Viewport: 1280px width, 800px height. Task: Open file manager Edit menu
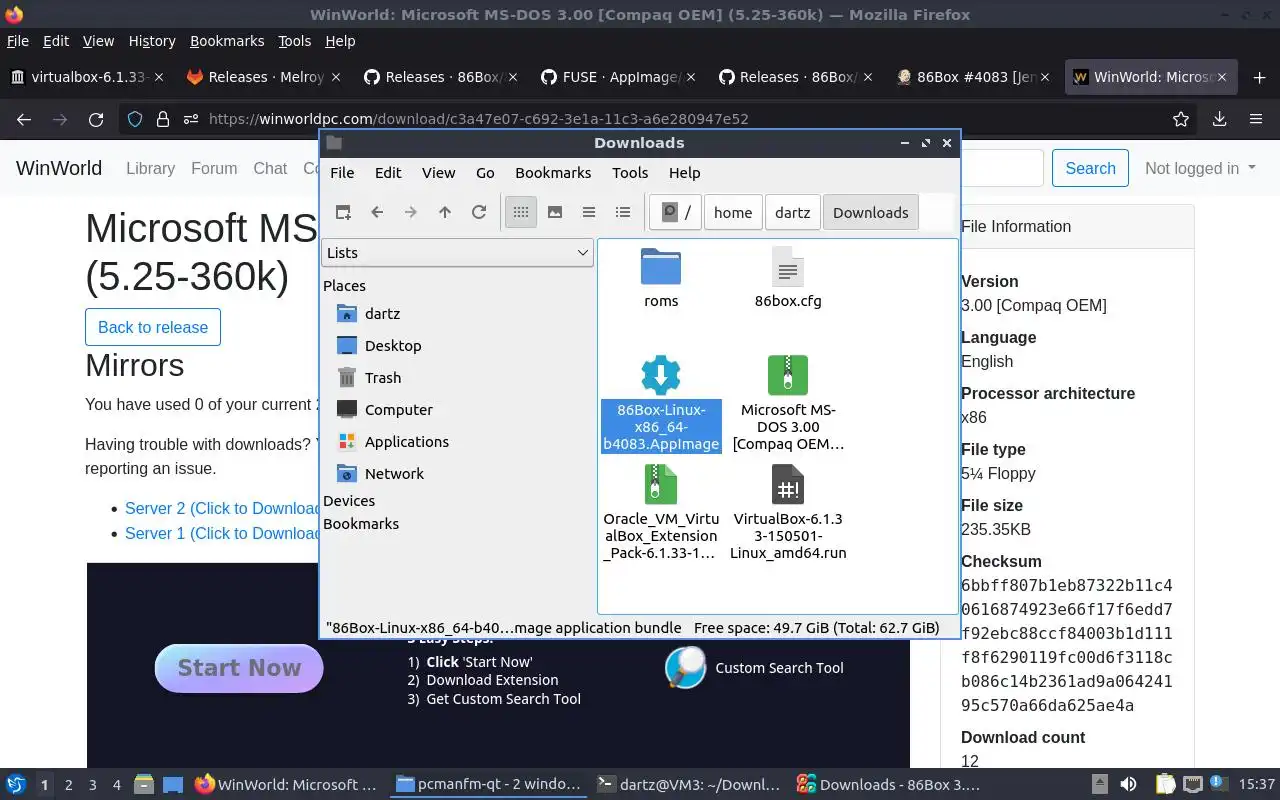pos(388,172)
